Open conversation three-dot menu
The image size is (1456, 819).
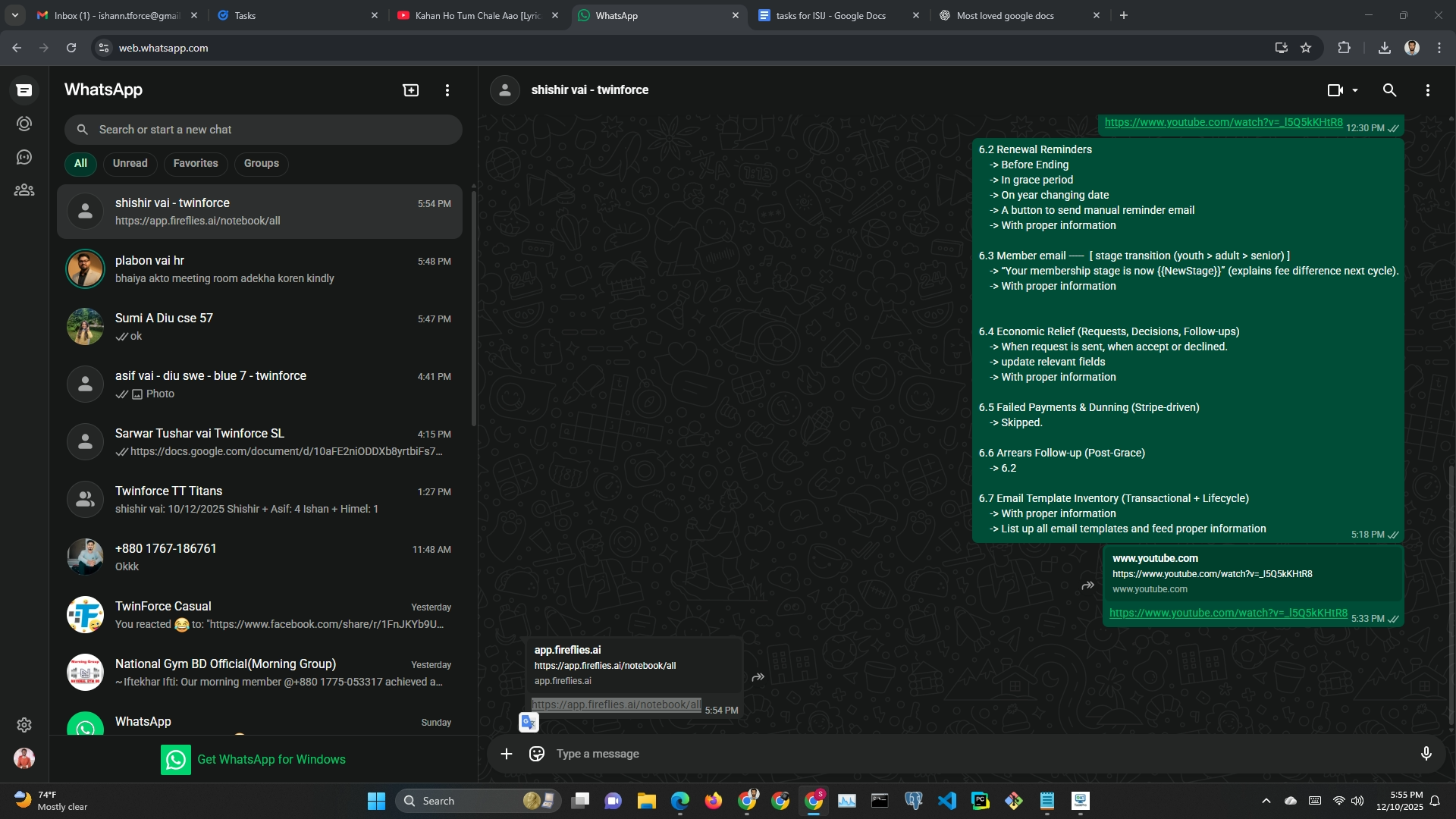(x=1427, y=90)
